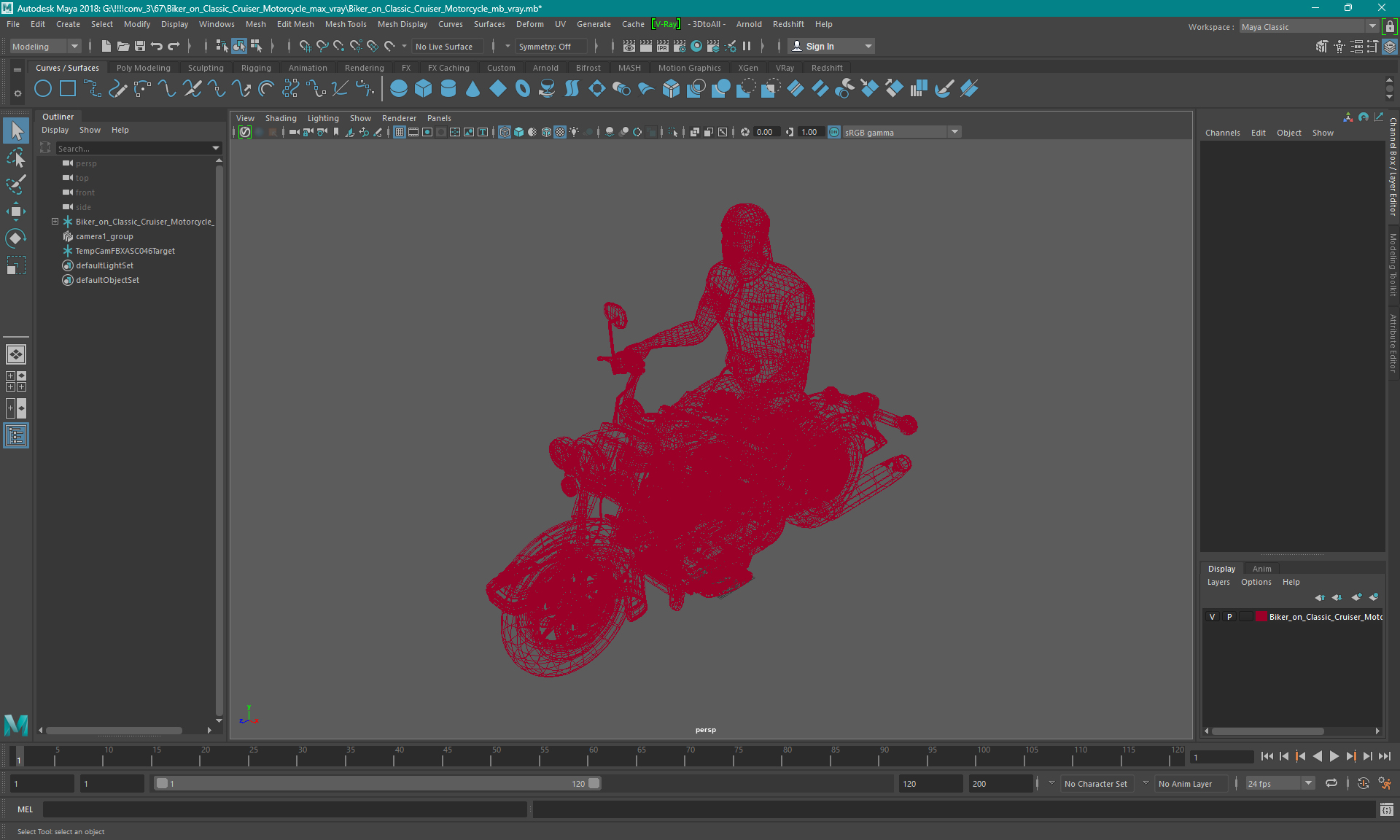Viewport: 1400px width, 840px height.
Task: Switch to the Anim layer tab
Action: [x=1261, y=569]
